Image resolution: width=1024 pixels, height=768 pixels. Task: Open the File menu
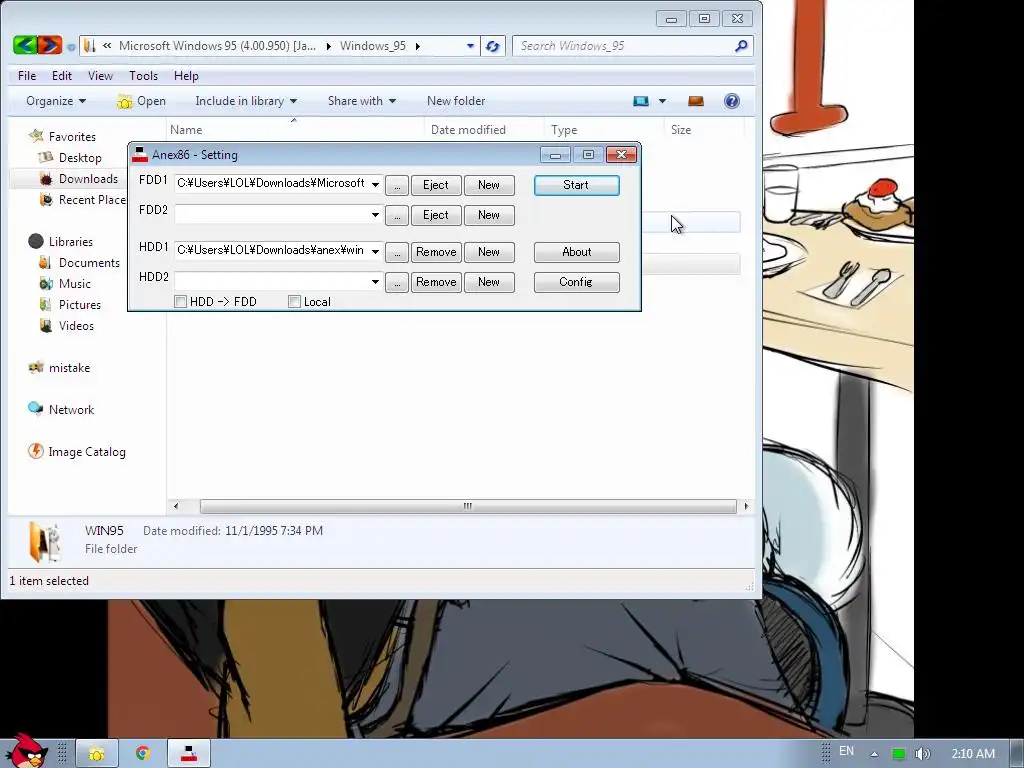click(x=27, y=76)
